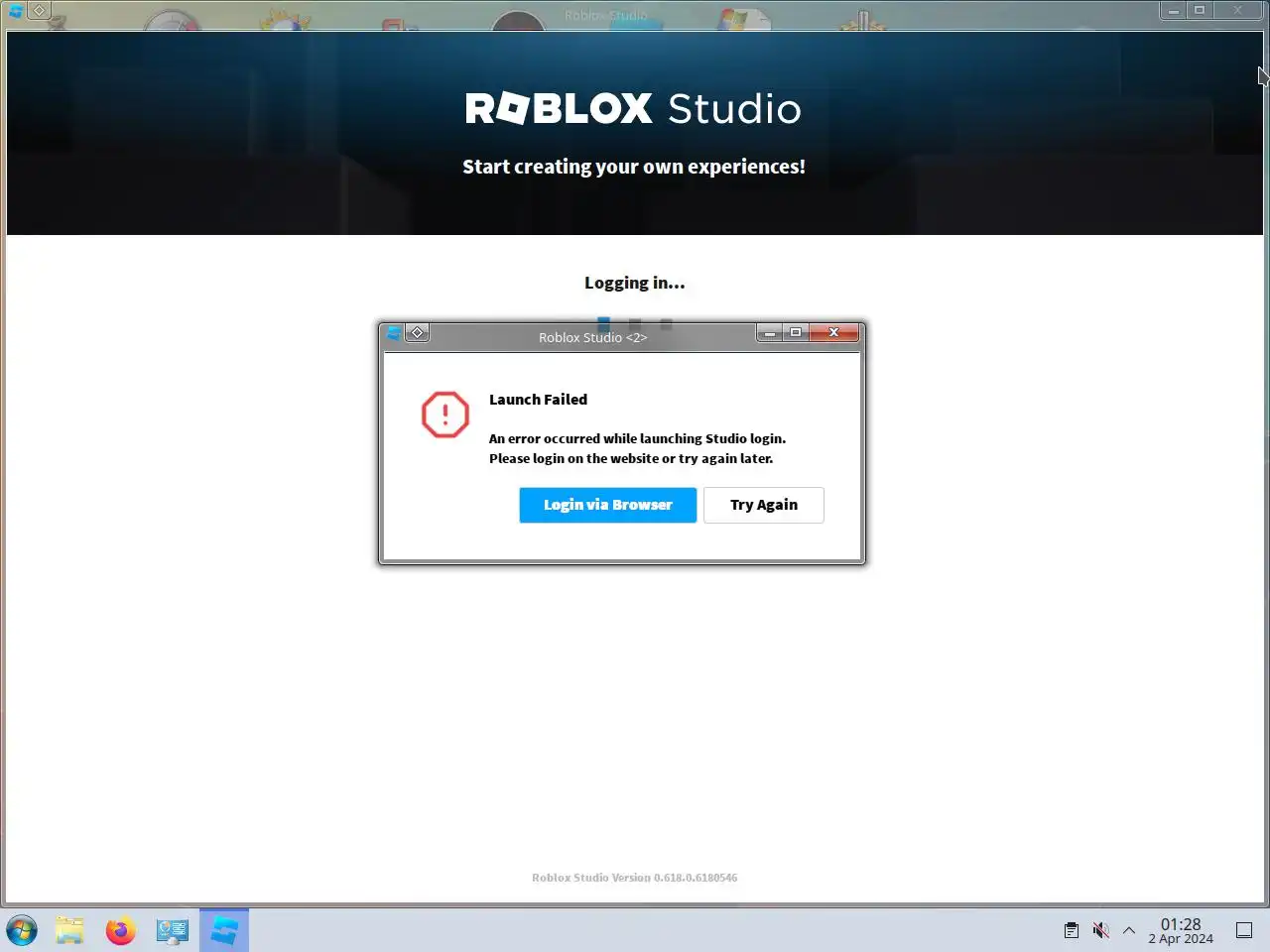Open the file manager from taskbar

point(69,930)
